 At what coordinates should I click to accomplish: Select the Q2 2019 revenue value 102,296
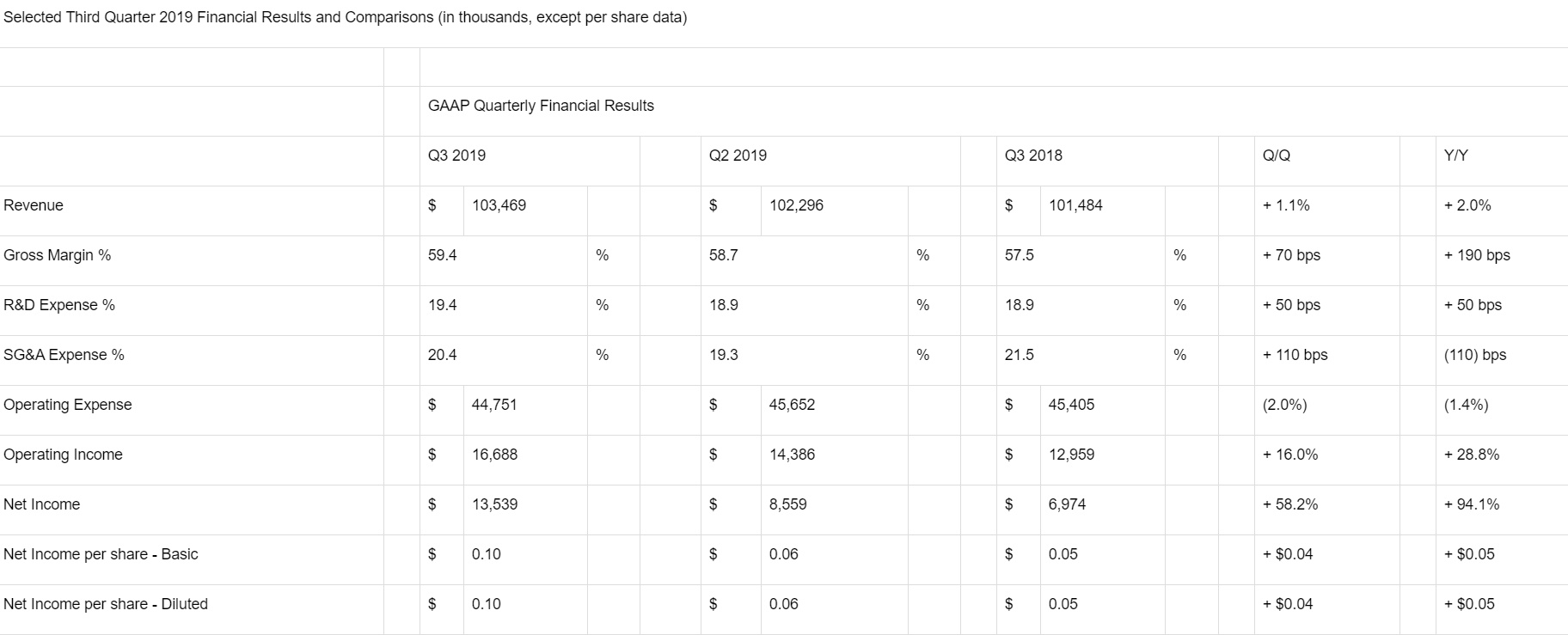(x=796, y=205)
